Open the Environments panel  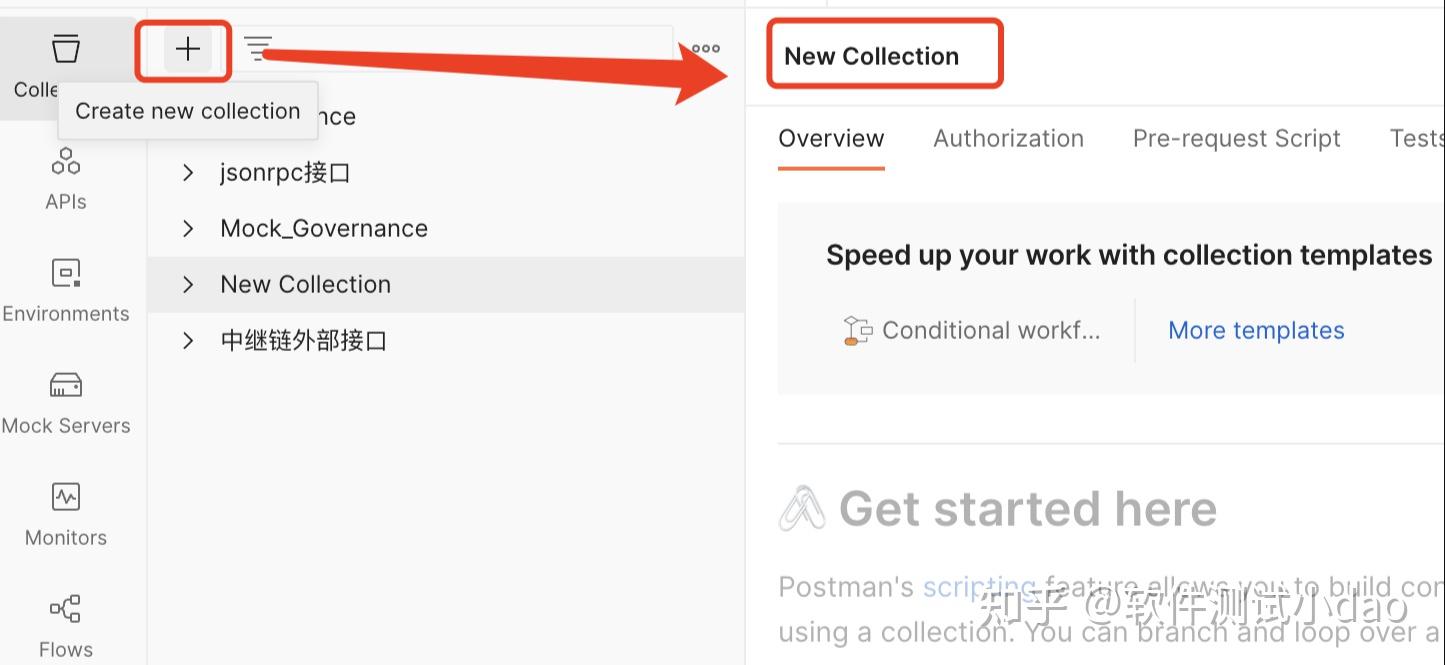[66, 287]
